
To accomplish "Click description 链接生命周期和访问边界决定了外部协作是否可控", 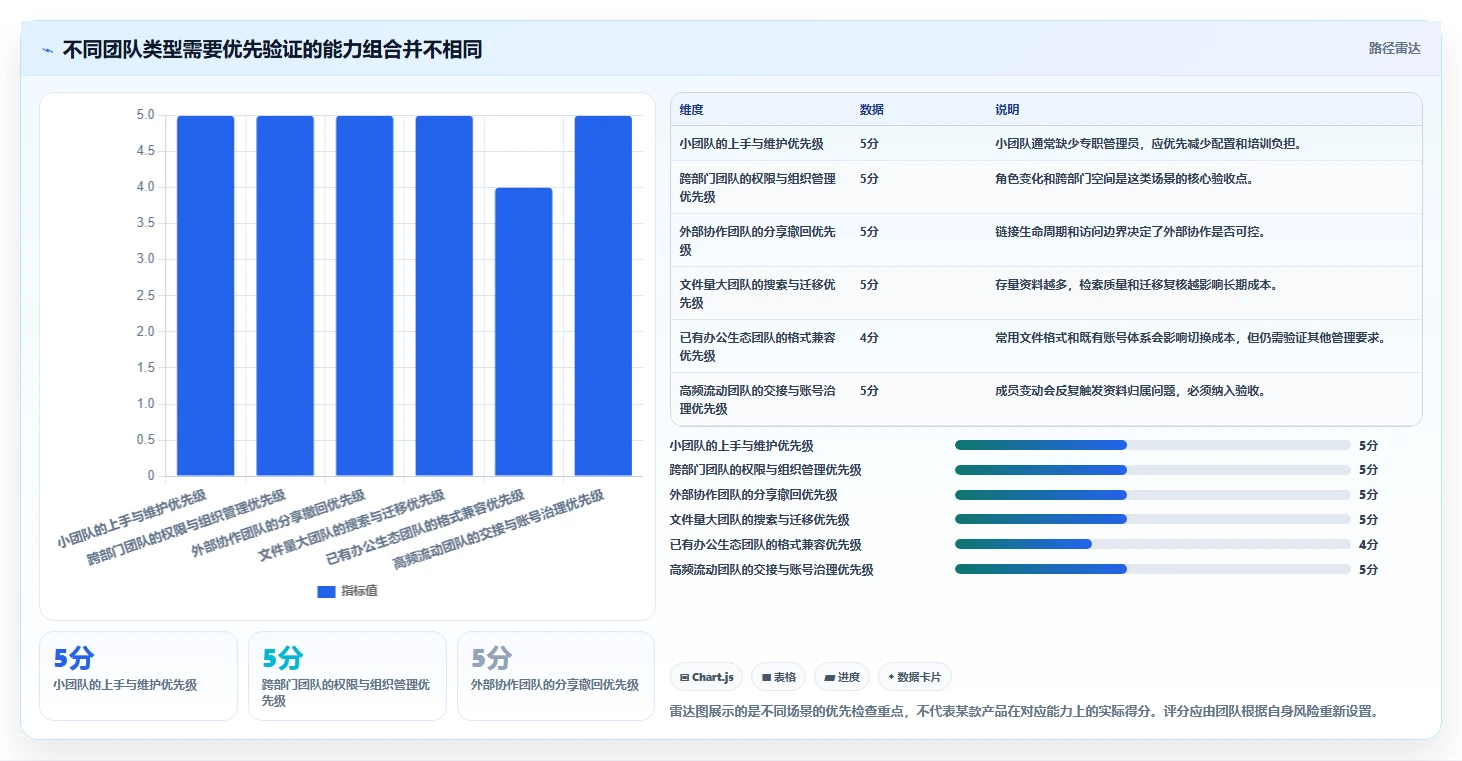I will click(x=1130, y=232).
